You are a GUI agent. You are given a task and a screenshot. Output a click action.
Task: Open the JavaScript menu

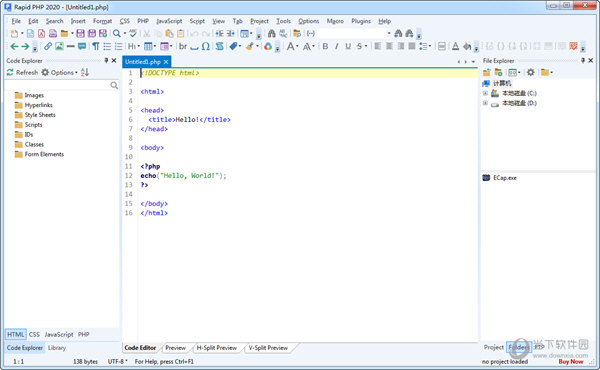click(169, 21)
